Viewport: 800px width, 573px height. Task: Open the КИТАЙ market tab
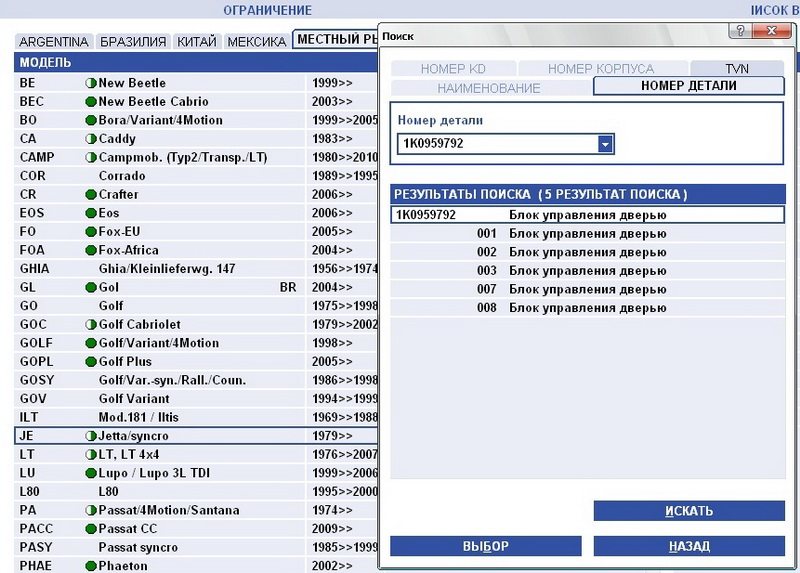197,41
